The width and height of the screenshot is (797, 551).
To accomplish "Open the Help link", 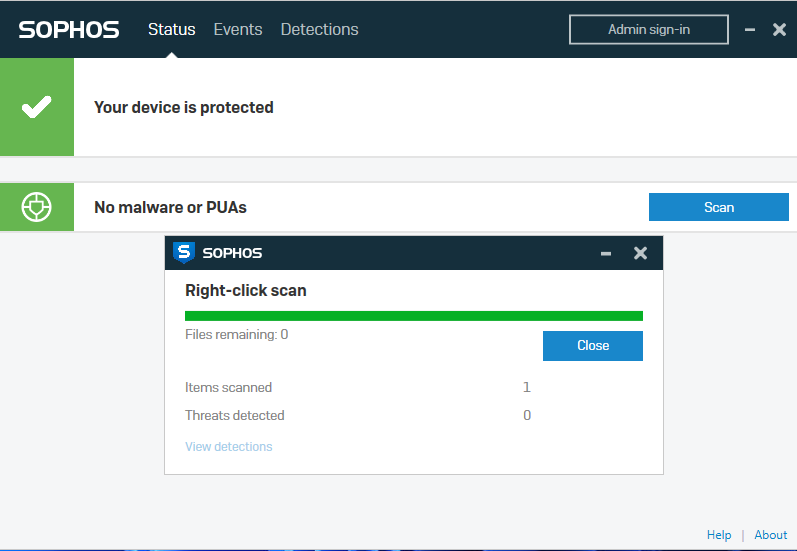I will click(719, 535).
